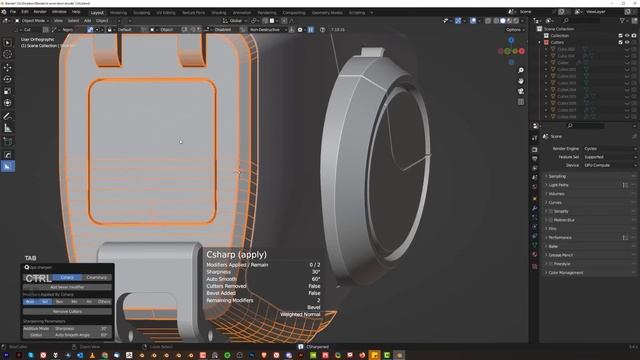Toggle camera view with the camera icon
This screenshot has width=640, height=360.
(x=521, y=91)
